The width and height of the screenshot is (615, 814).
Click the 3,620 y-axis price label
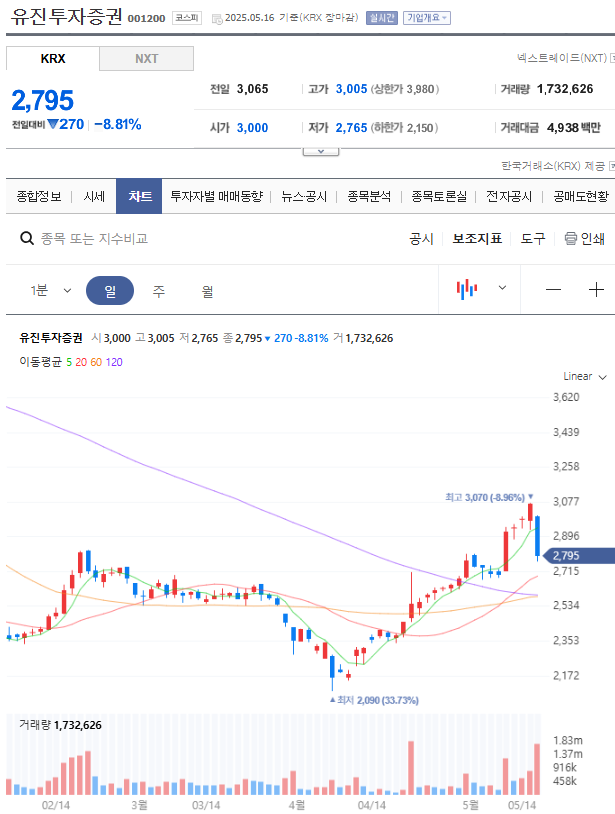coord(566,398)
